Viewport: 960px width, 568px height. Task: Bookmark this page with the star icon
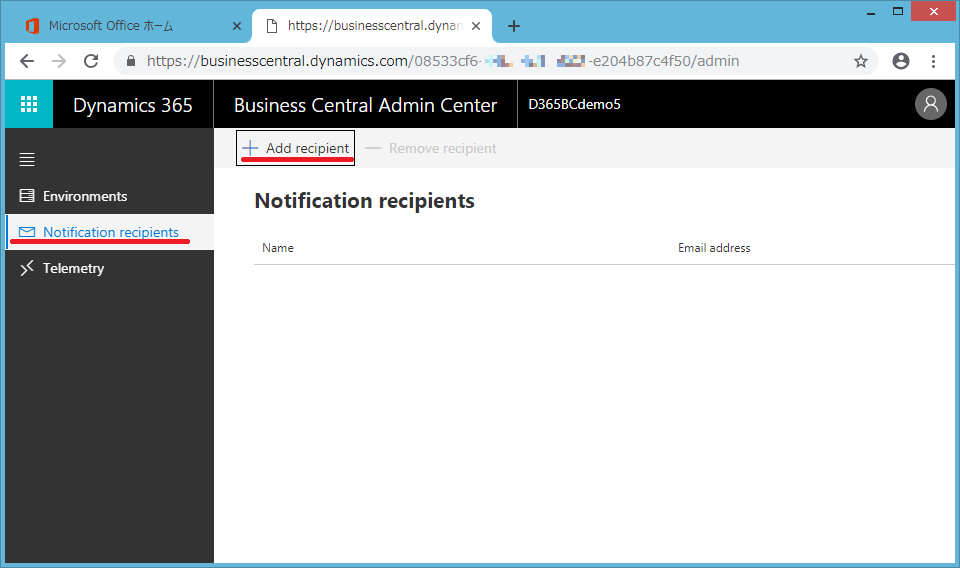tap(861, 61)
